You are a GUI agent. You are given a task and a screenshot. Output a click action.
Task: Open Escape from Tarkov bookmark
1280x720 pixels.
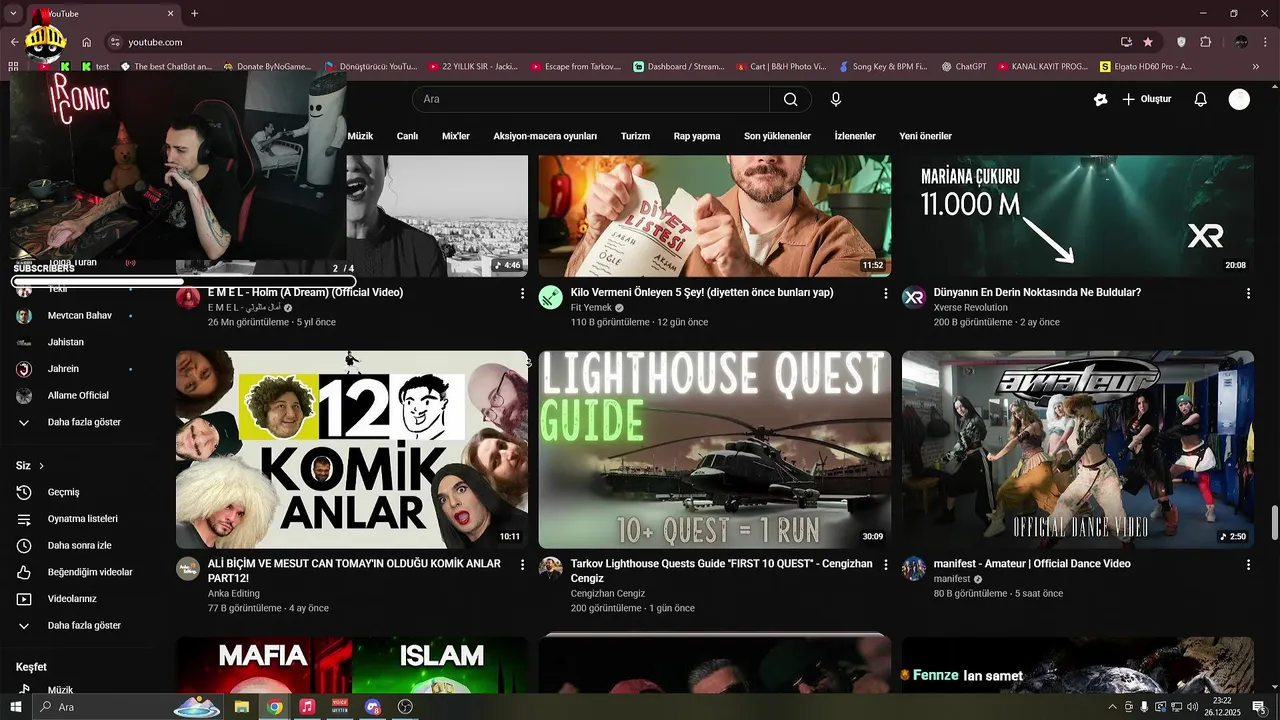click(576, 67)
